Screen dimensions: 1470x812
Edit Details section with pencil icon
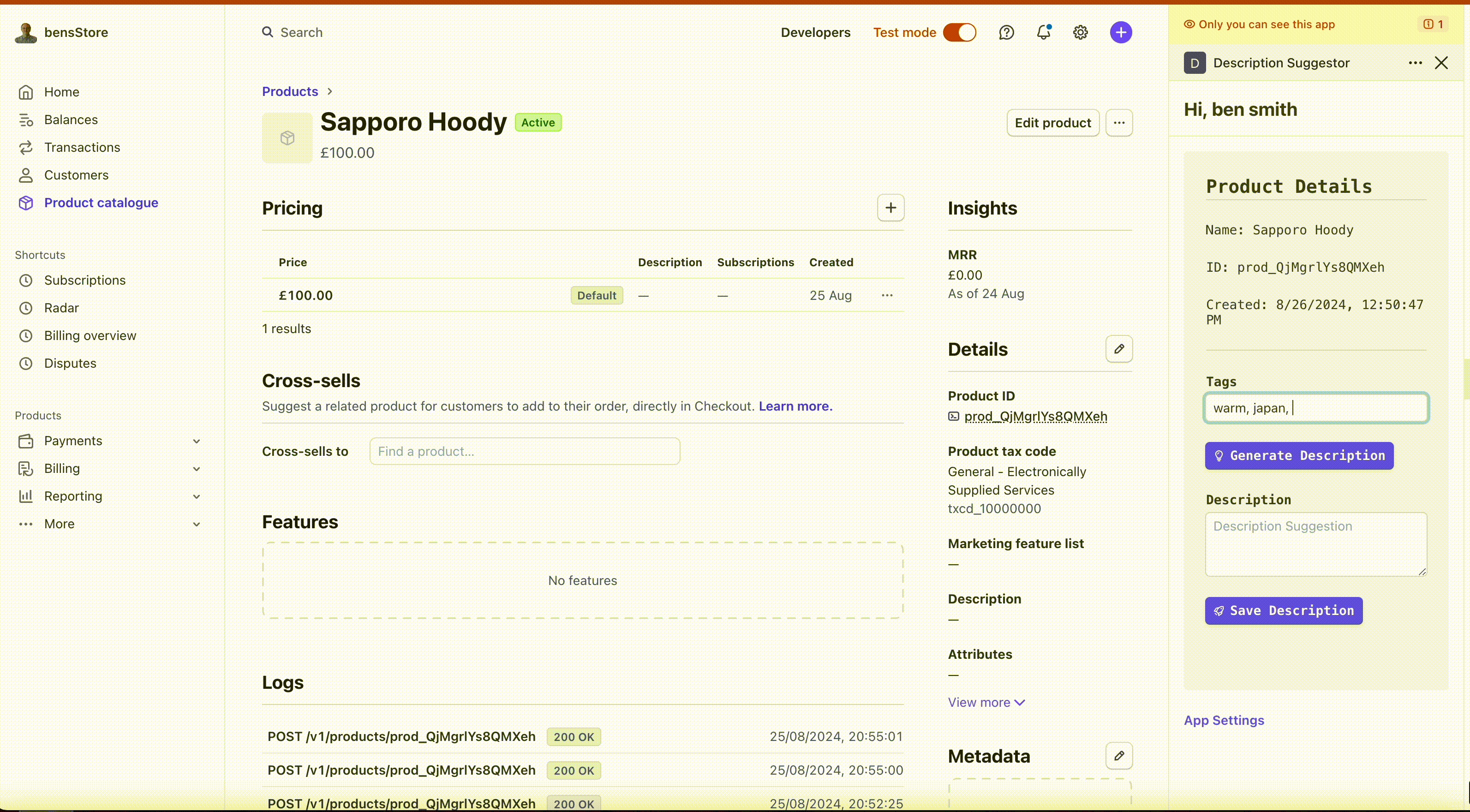(x=1118, y=349)
